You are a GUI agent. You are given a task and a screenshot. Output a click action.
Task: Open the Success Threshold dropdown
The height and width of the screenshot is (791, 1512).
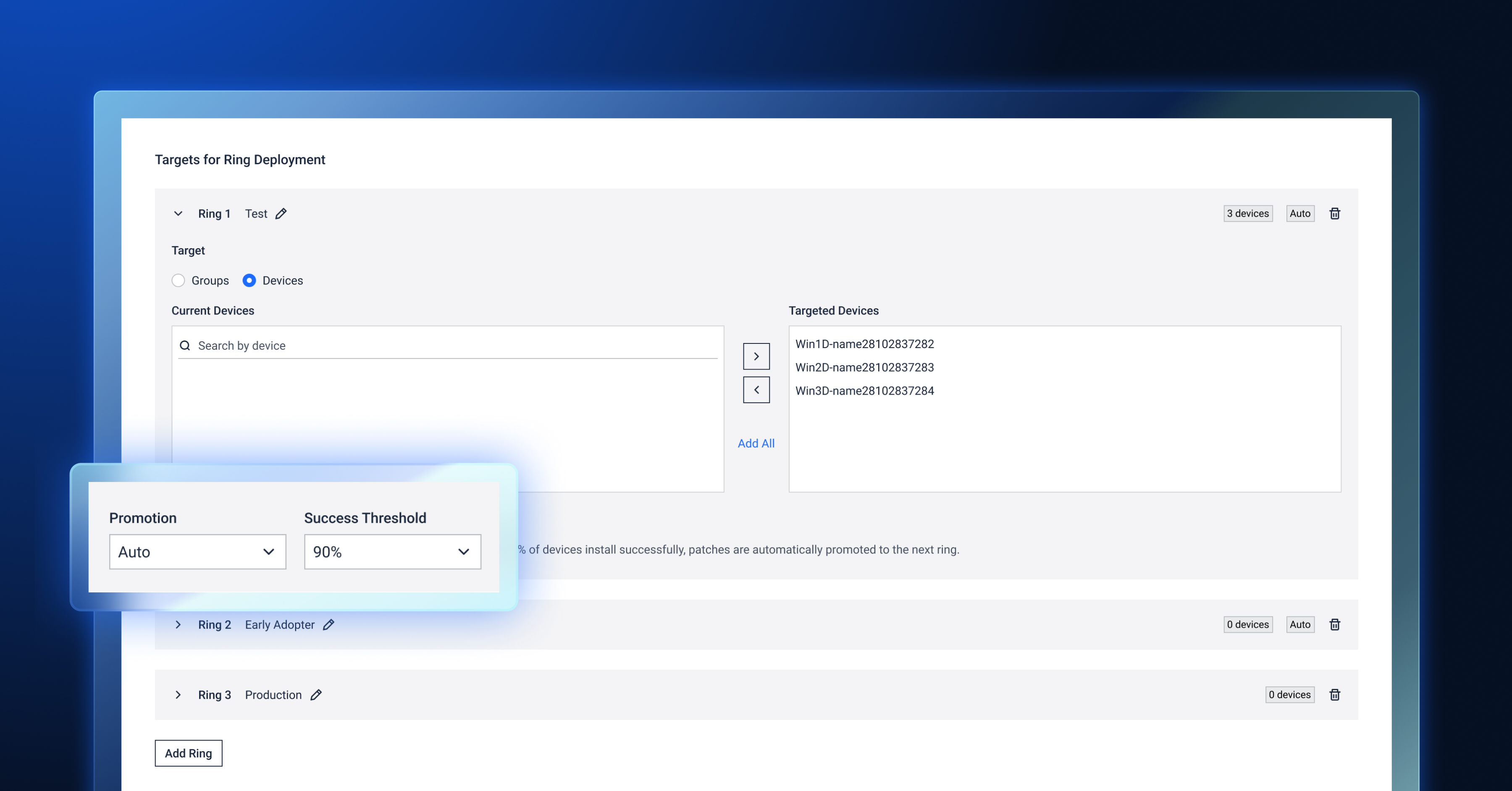tap(393, 552)
